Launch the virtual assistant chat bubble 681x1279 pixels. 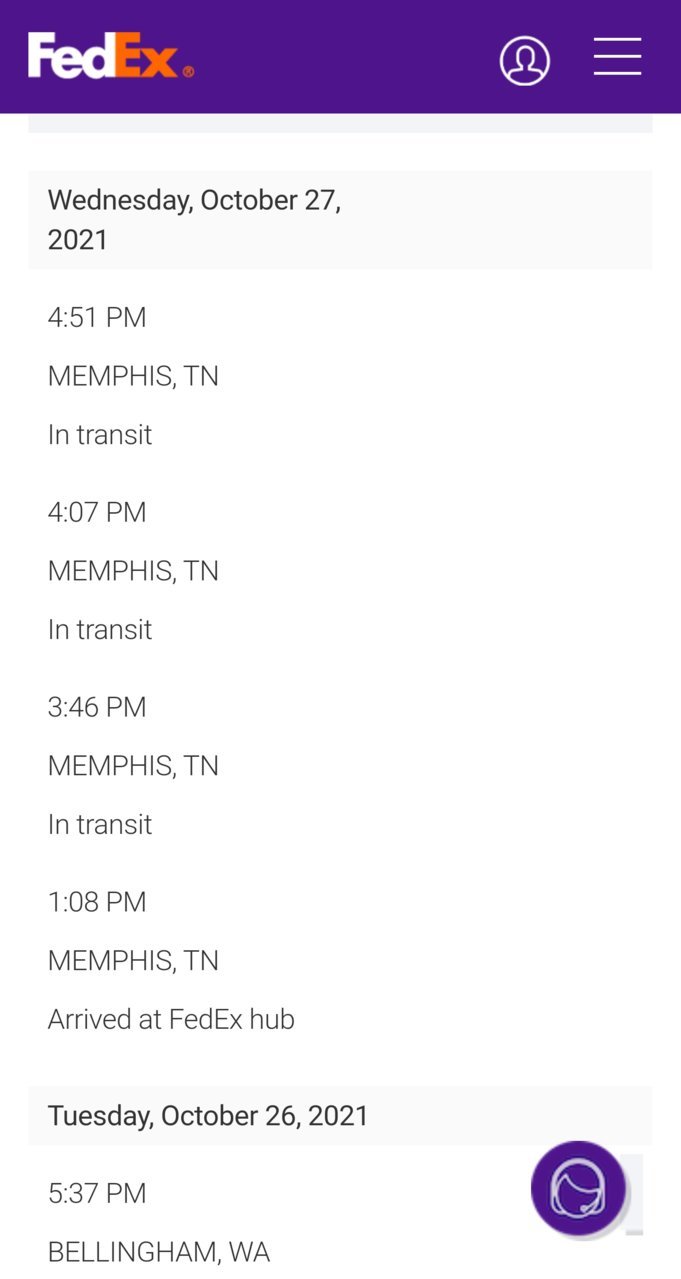(x=579, y=1188)
